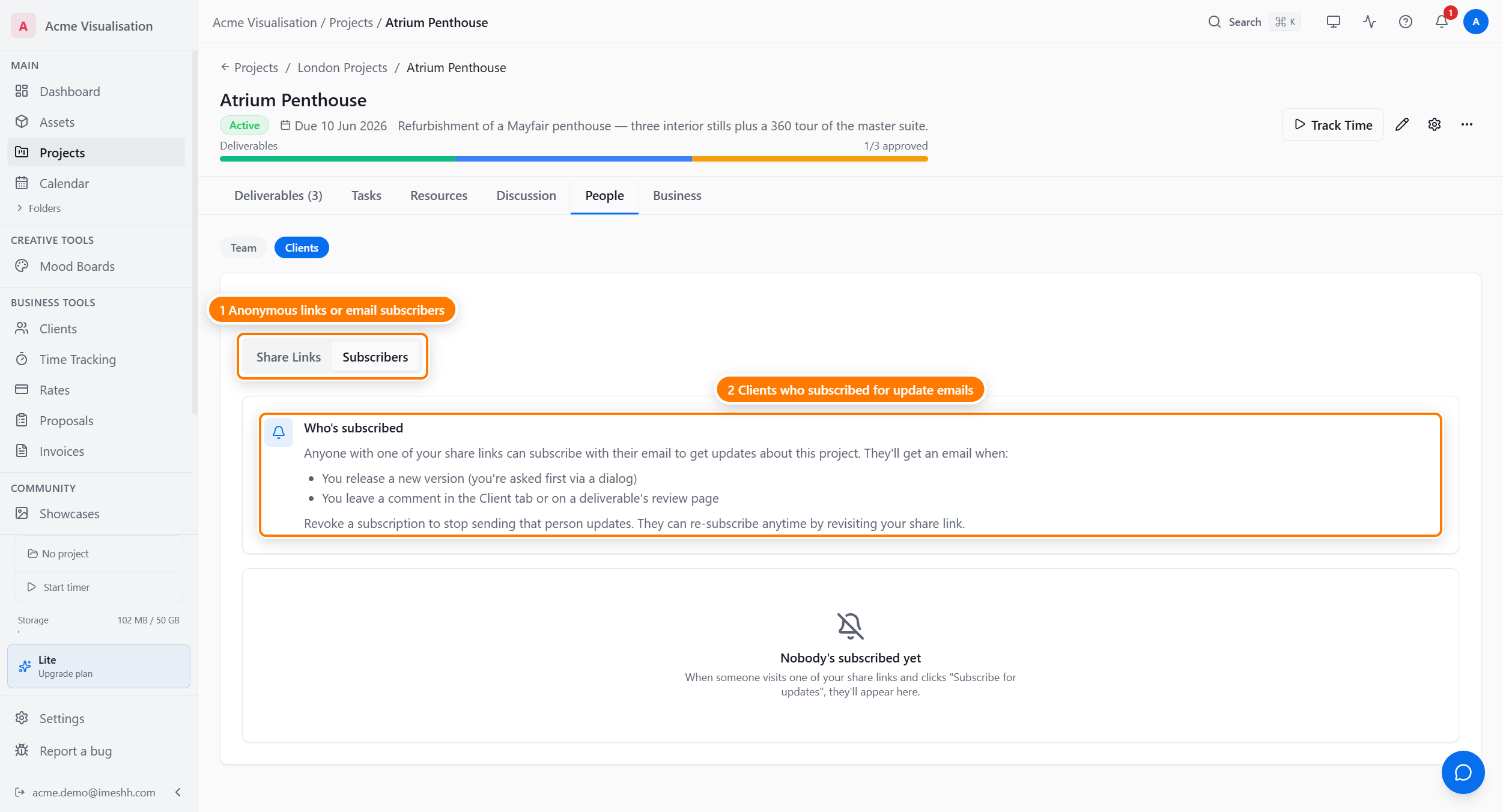Select the No project timer option
1503x812 pixels.
tap(99, 554)
